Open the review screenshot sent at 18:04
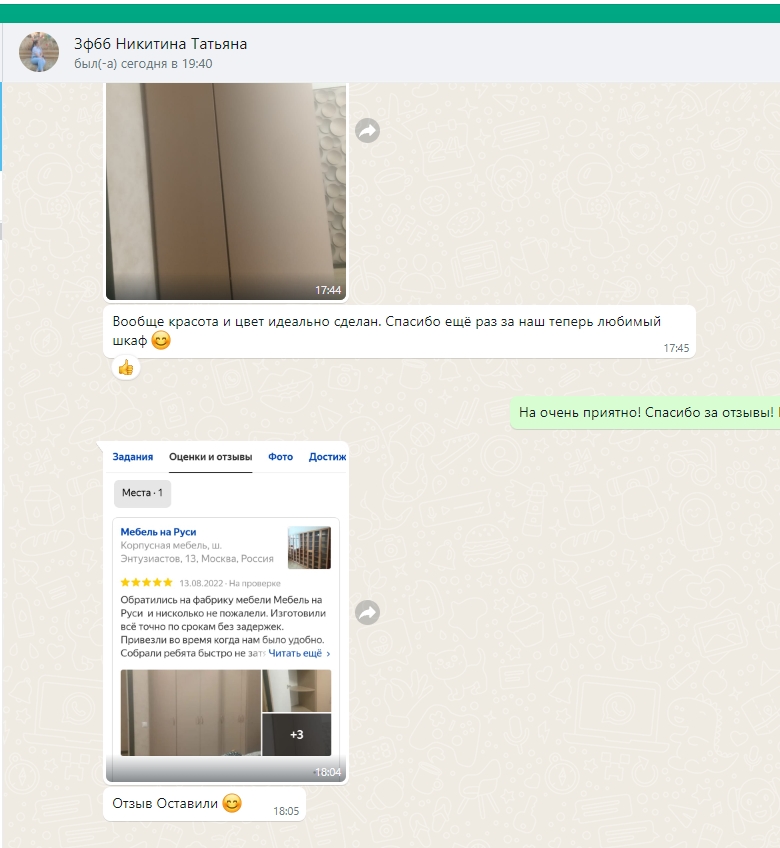The image size is (780, 848). [x=226, y=612]
